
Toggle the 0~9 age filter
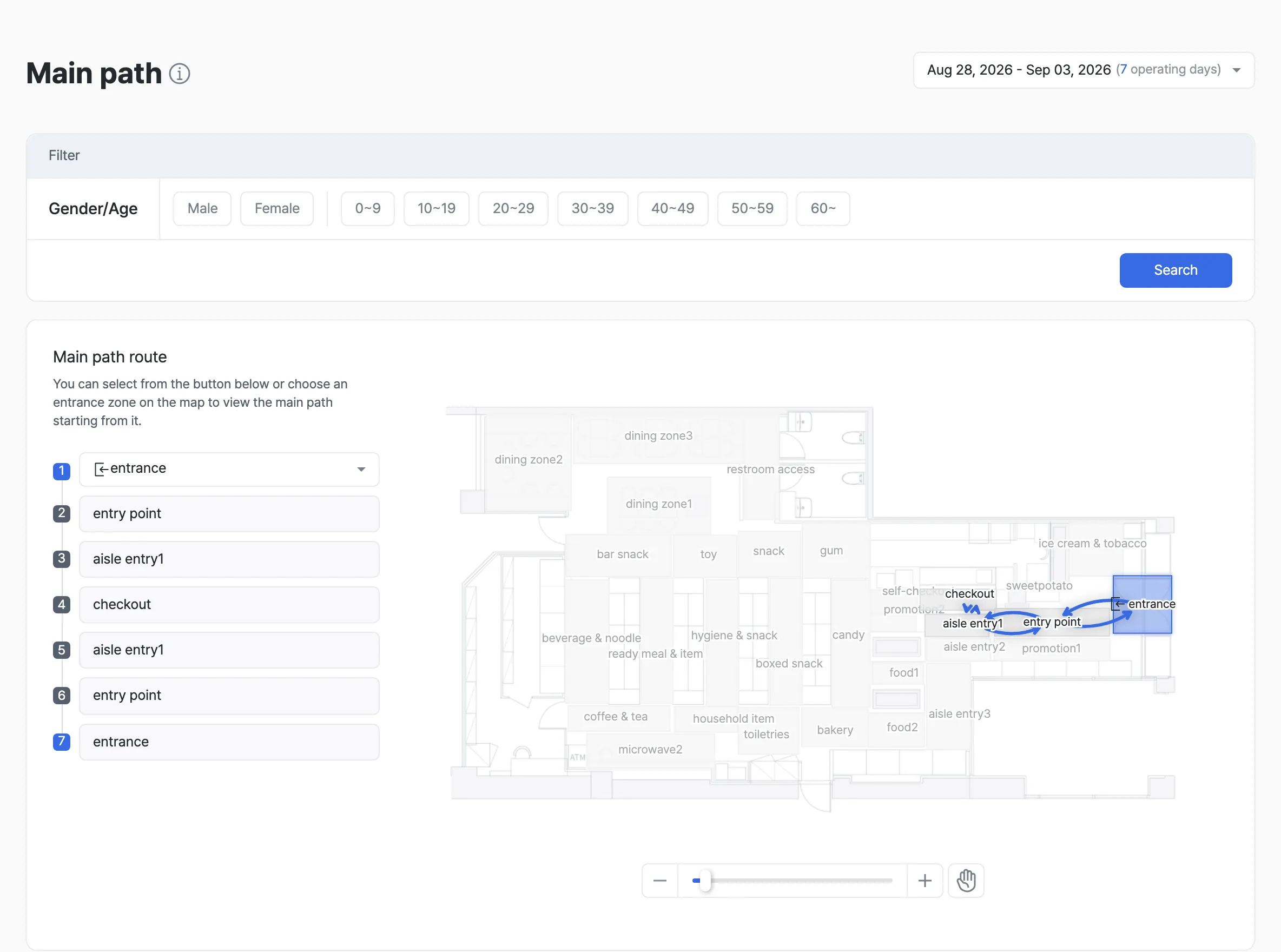(x=368, y=209)
